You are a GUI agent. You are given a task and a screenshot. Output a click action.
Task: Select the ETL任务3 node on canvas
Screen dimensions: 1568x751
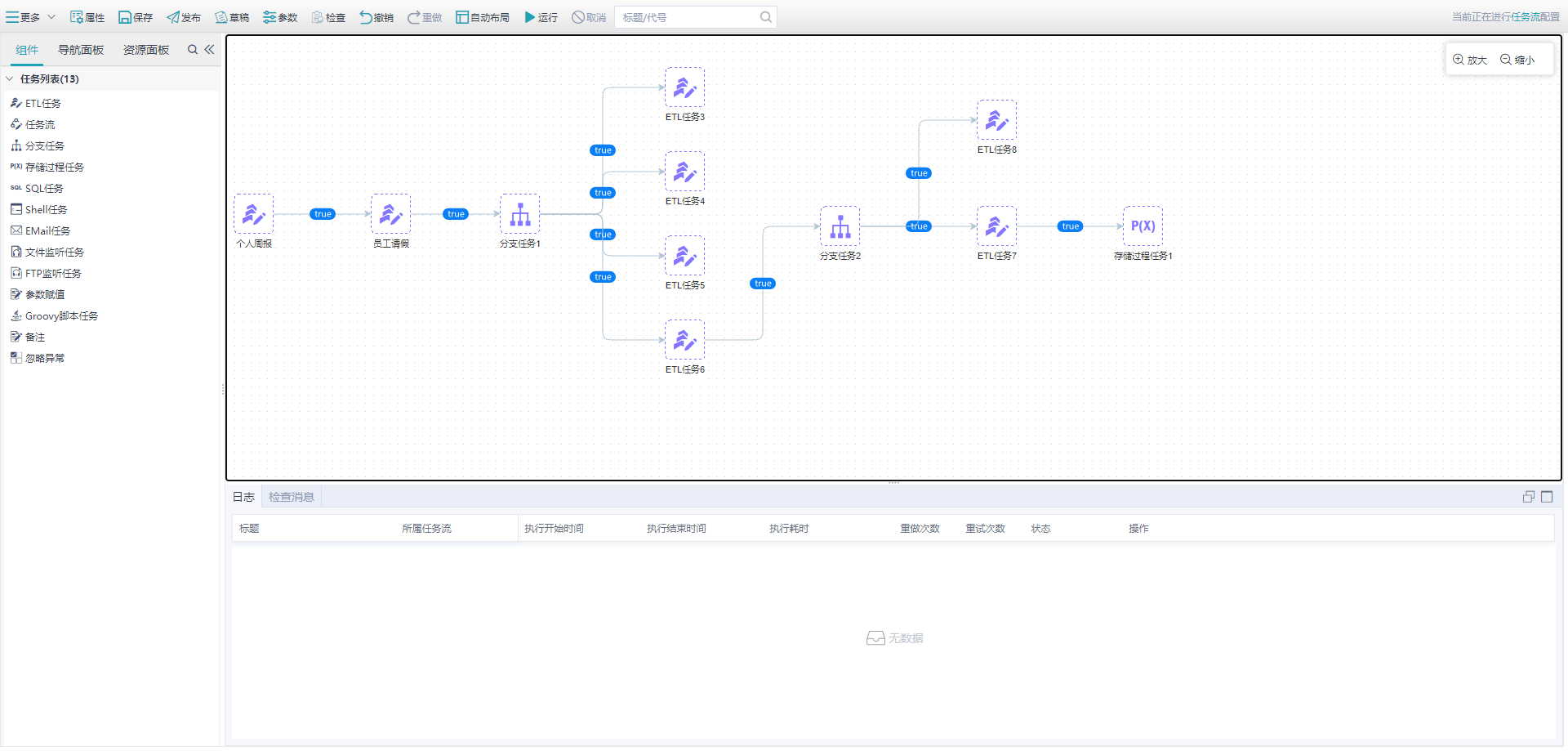coord(684,87)
